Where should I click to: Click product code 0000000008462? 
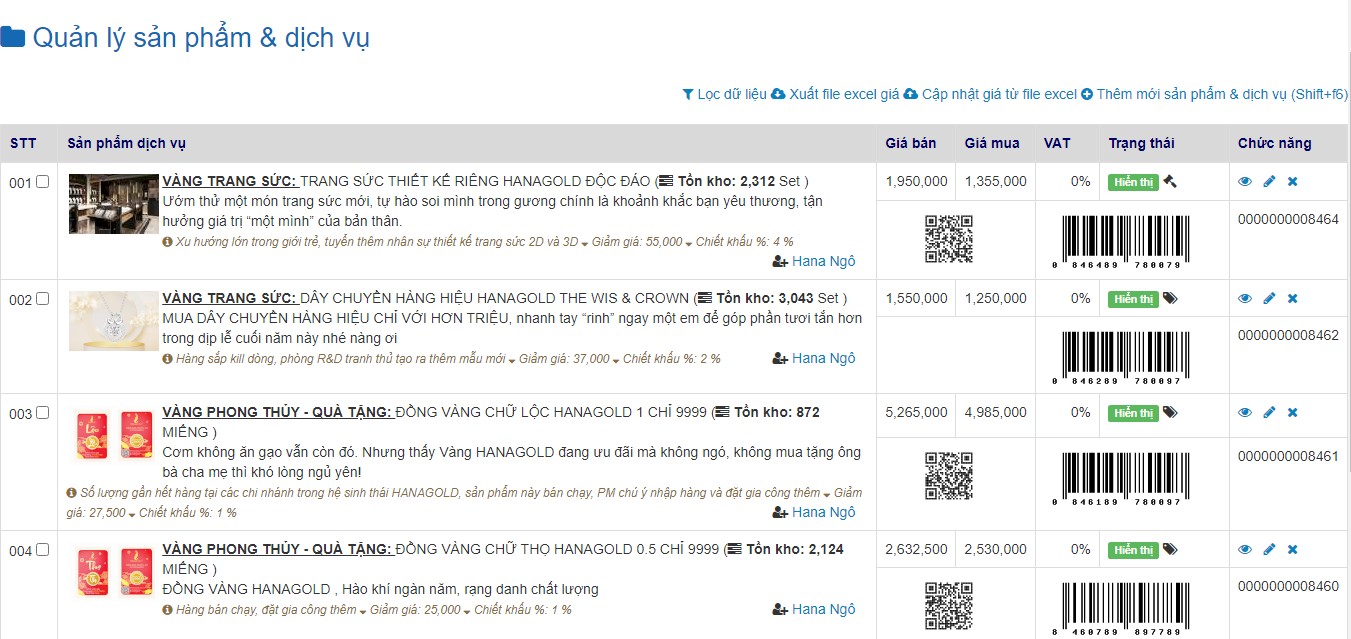click(1288, 336)
